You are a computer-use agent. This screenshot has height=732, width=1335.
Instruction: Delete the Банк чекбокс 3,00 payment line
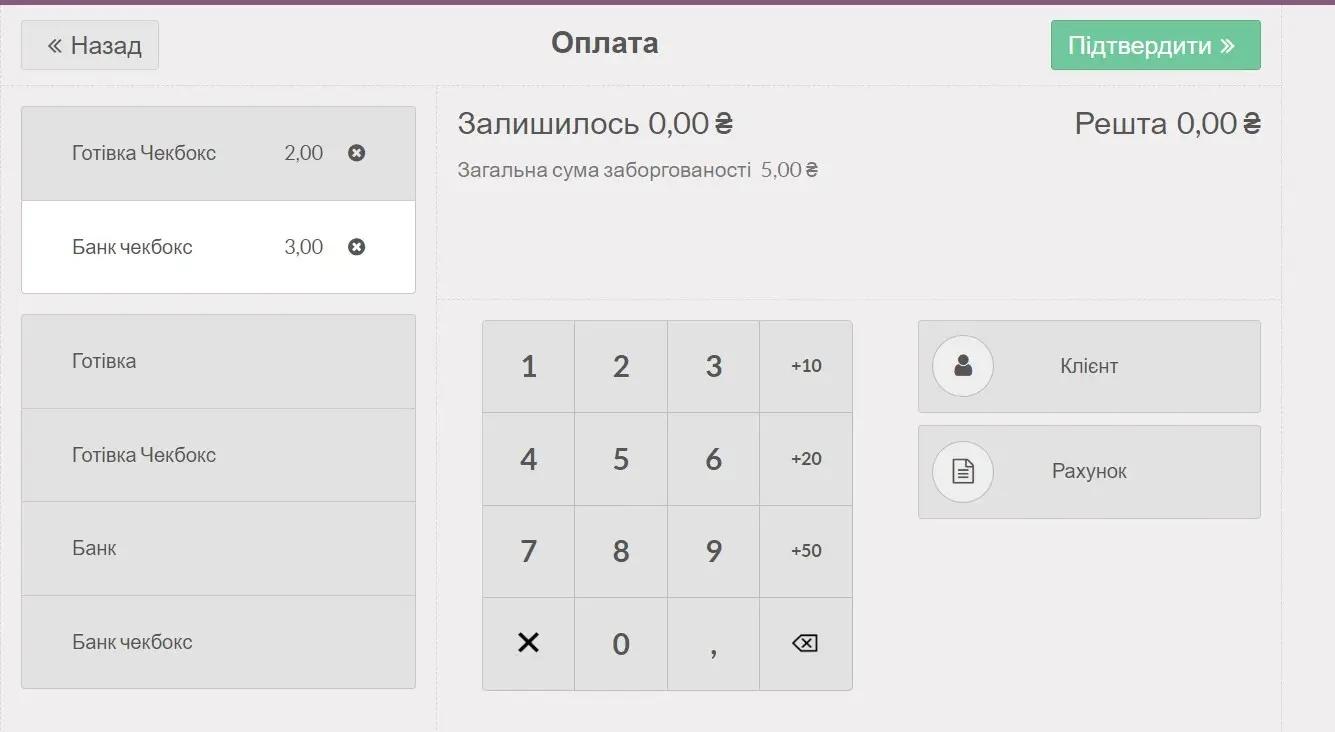pyautogui.click(x=356, y=247)
